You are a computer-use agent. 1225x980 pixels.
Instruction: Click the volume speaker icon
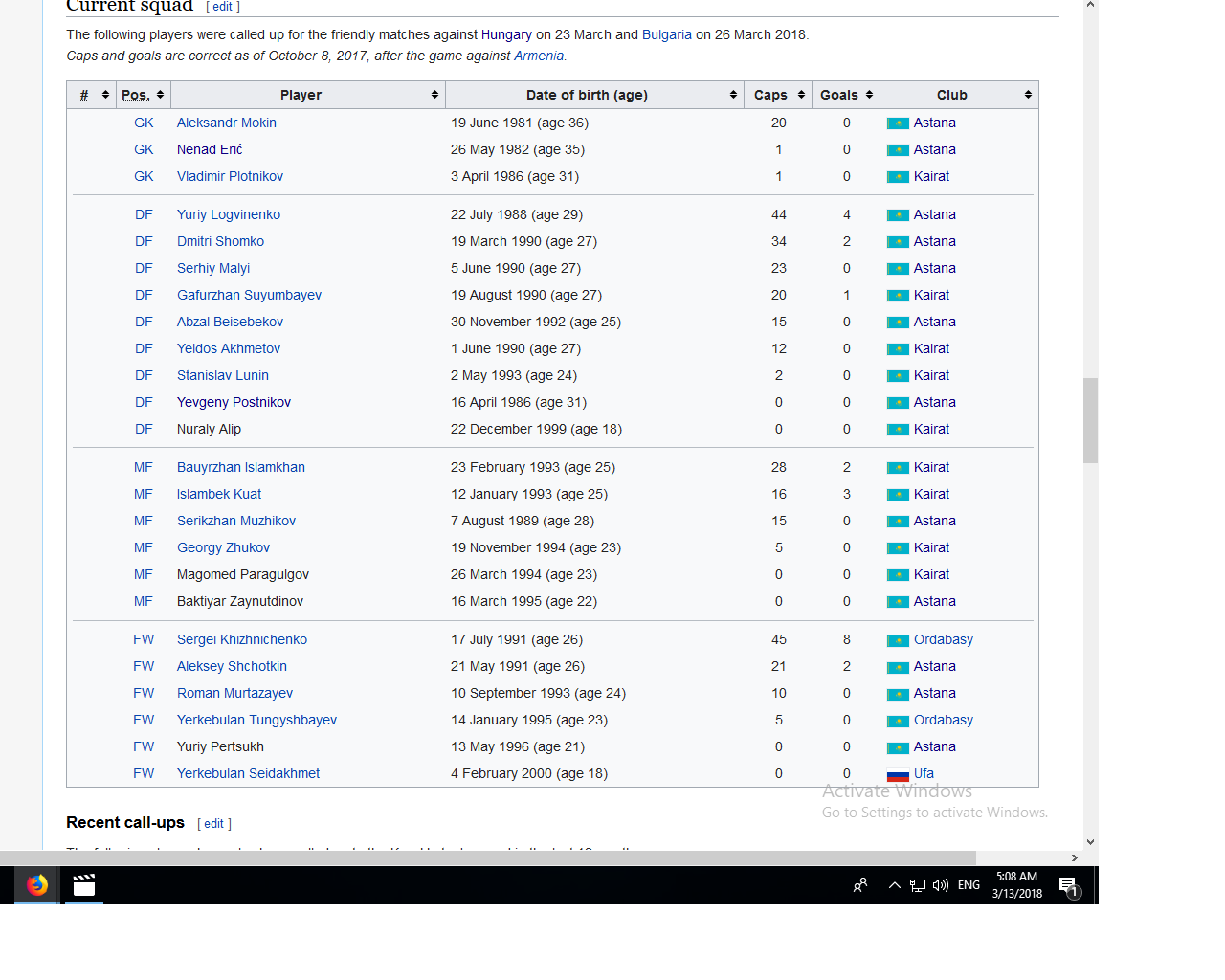coord(941,885)
